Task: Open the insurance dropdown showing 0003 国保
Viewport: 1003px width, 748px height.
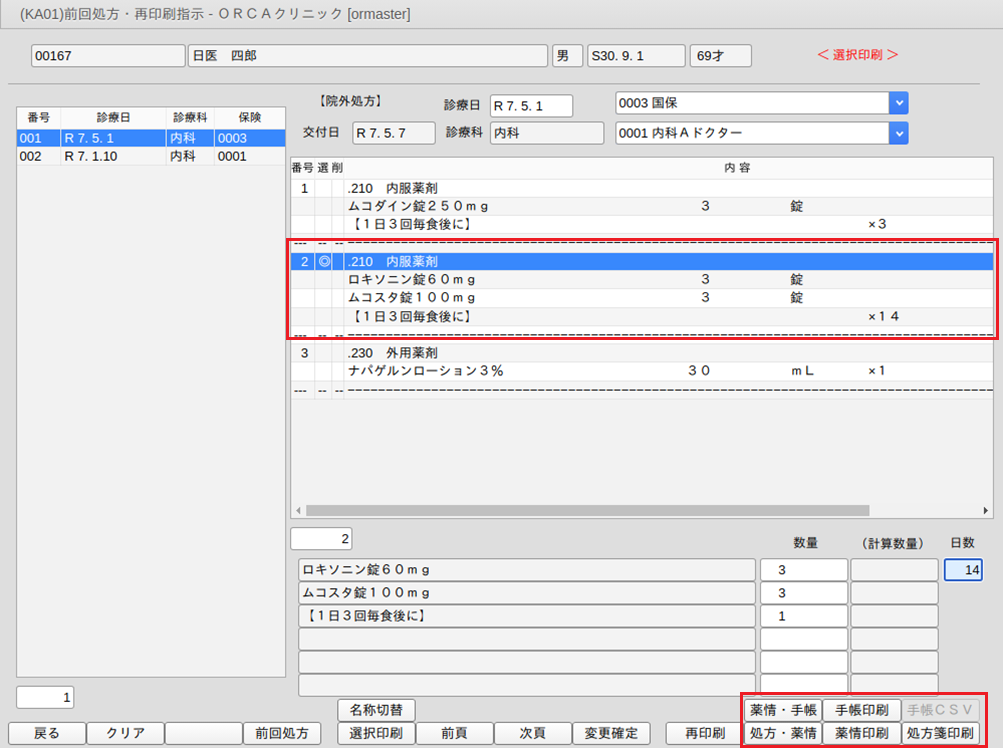Action: pyautogui.click(x=898, y=103)
